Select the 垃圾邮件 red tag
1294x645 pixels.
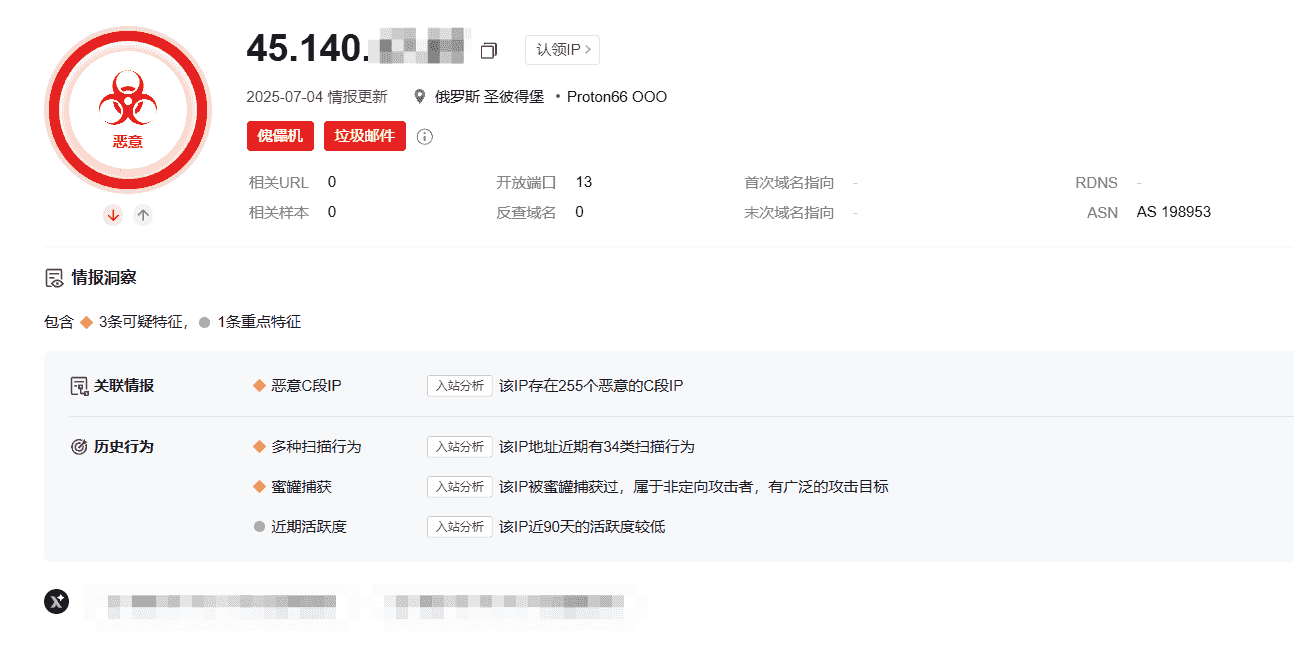[364, 136]
